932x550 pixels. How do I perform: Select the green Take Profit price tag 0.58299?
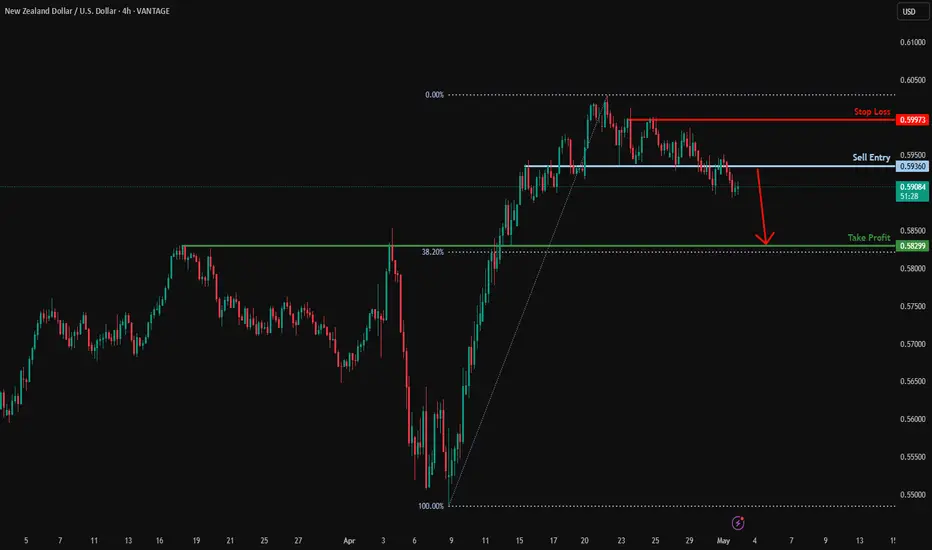912,246
